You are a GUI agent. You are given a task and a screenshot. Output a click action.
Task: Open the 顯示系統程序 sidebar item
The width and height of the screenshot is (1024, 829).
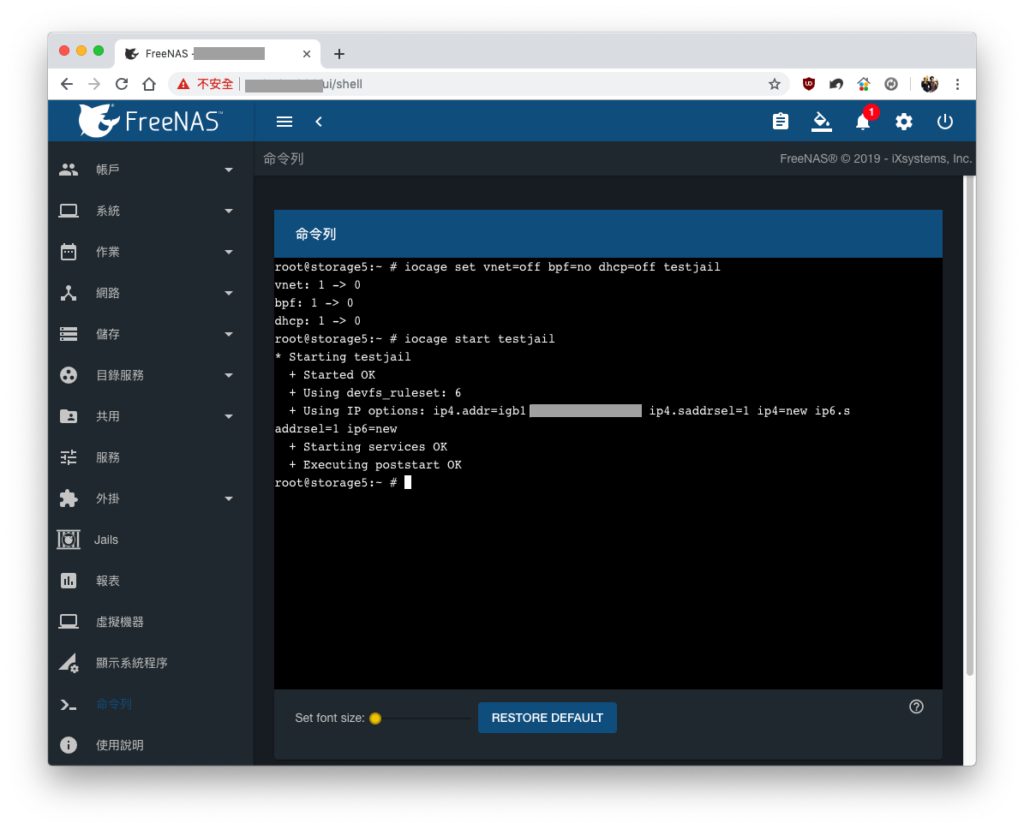[150, 663]
